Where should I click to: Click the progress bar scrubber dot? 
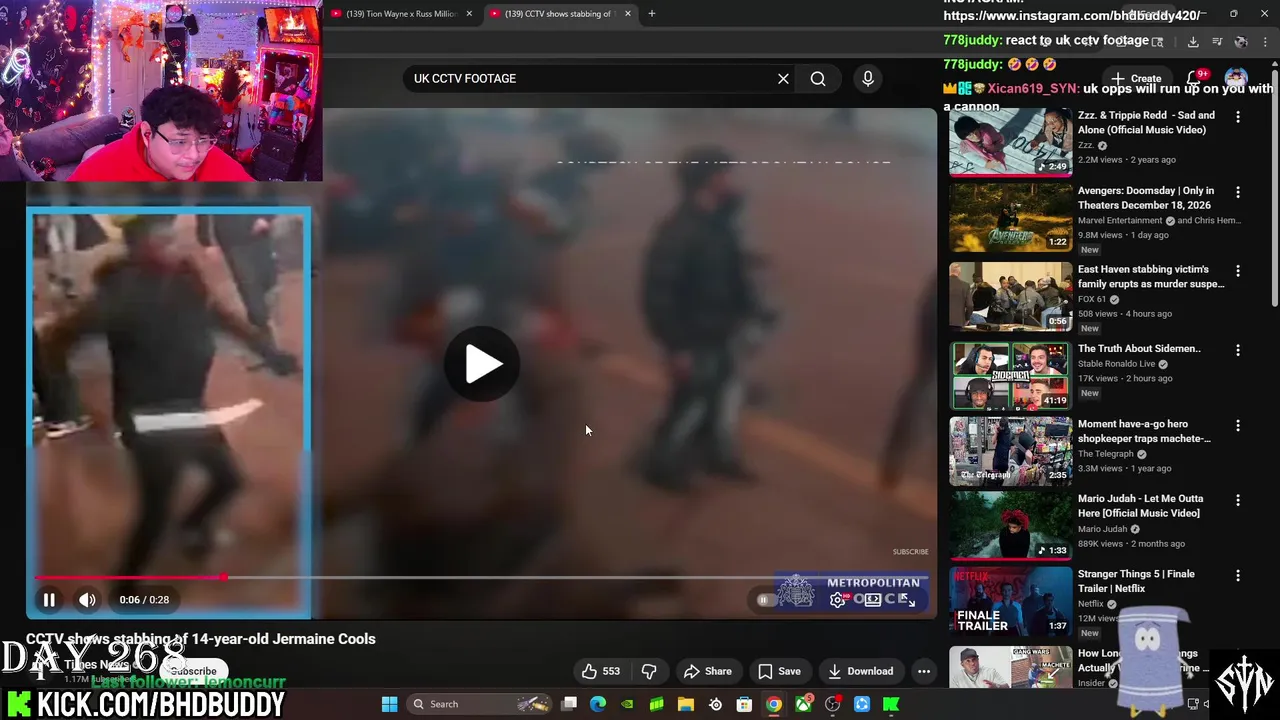pyautogui.click(x=224, y=577)
